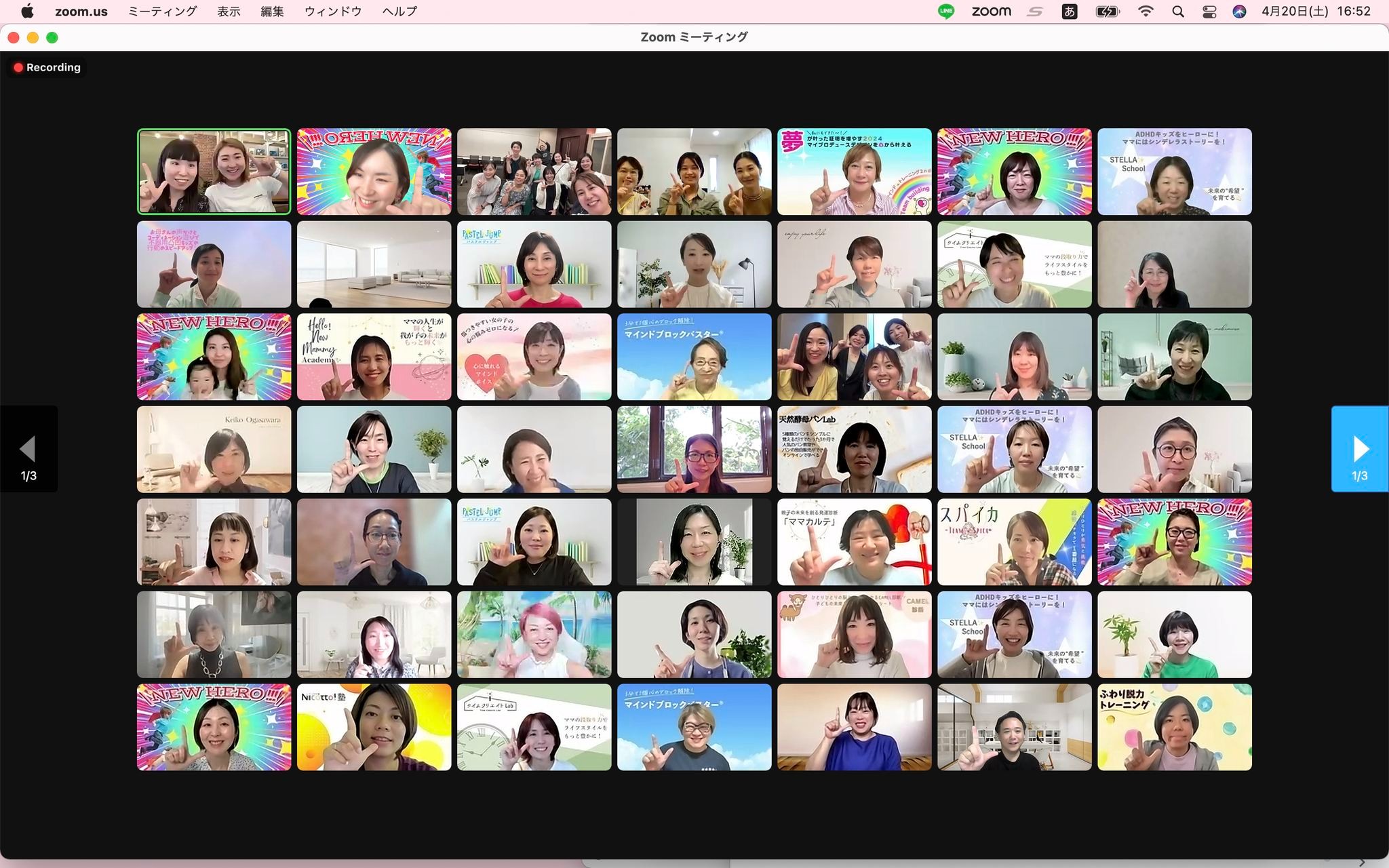Viewport: 1389px width, 868px height.
Task: Click Siri icon in menu bar
Action: coord(1239,12)
